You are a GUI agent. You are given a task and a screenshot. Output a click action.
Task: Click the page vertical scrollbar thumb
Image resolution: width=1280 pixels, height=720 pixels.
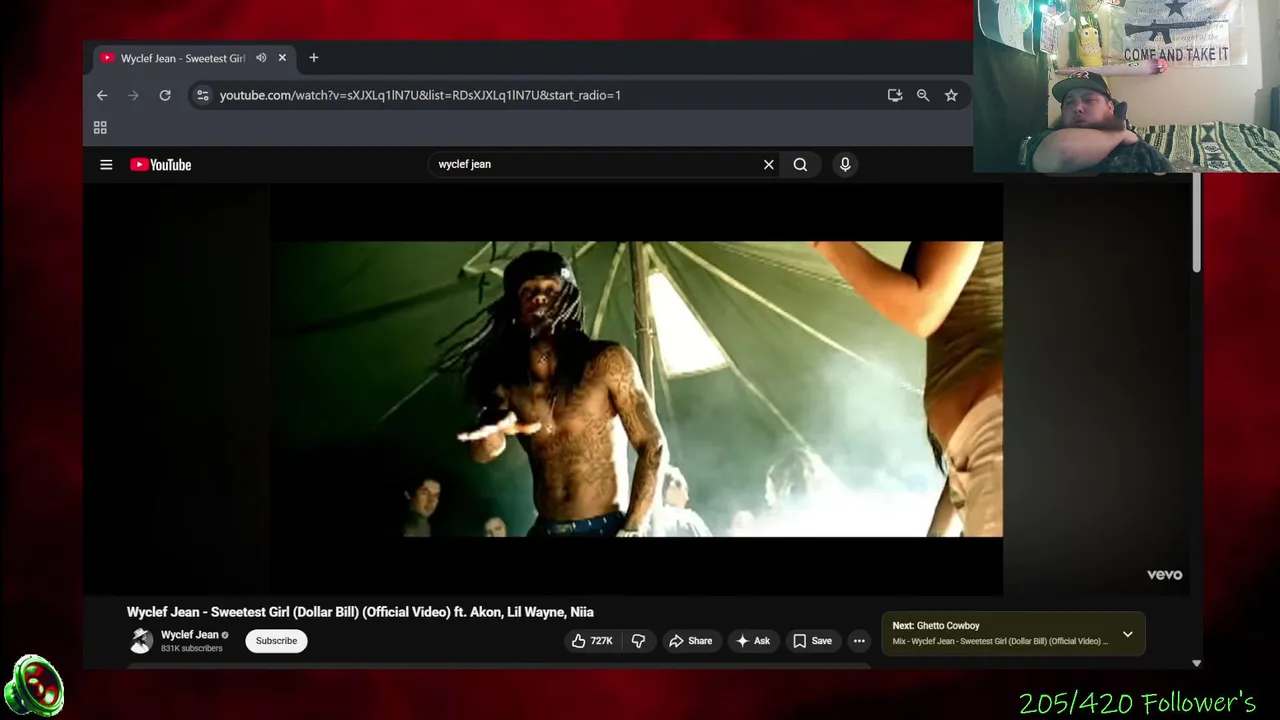point(1196,222)
